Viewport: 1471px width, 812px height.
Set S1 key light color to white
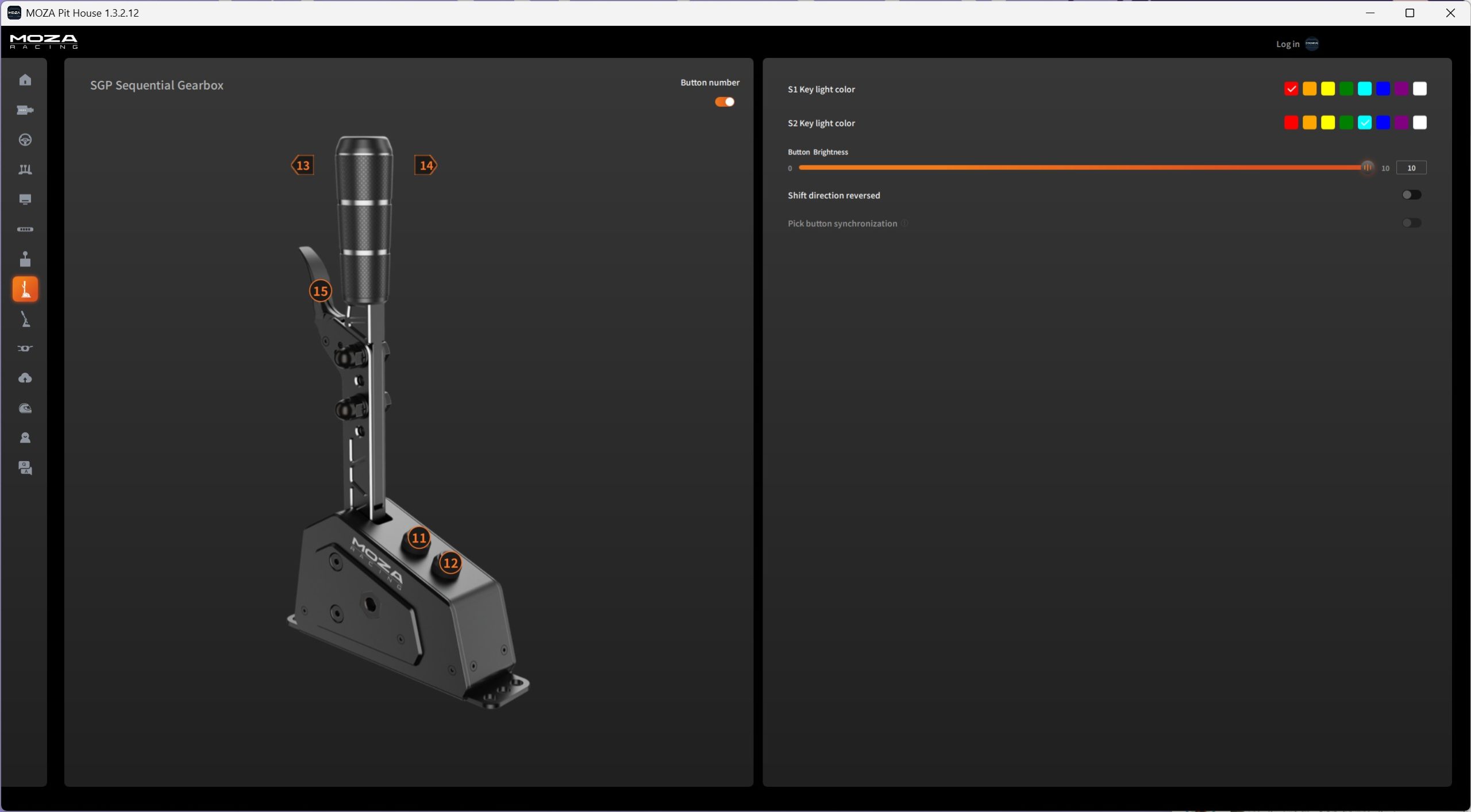point(1420,88)
